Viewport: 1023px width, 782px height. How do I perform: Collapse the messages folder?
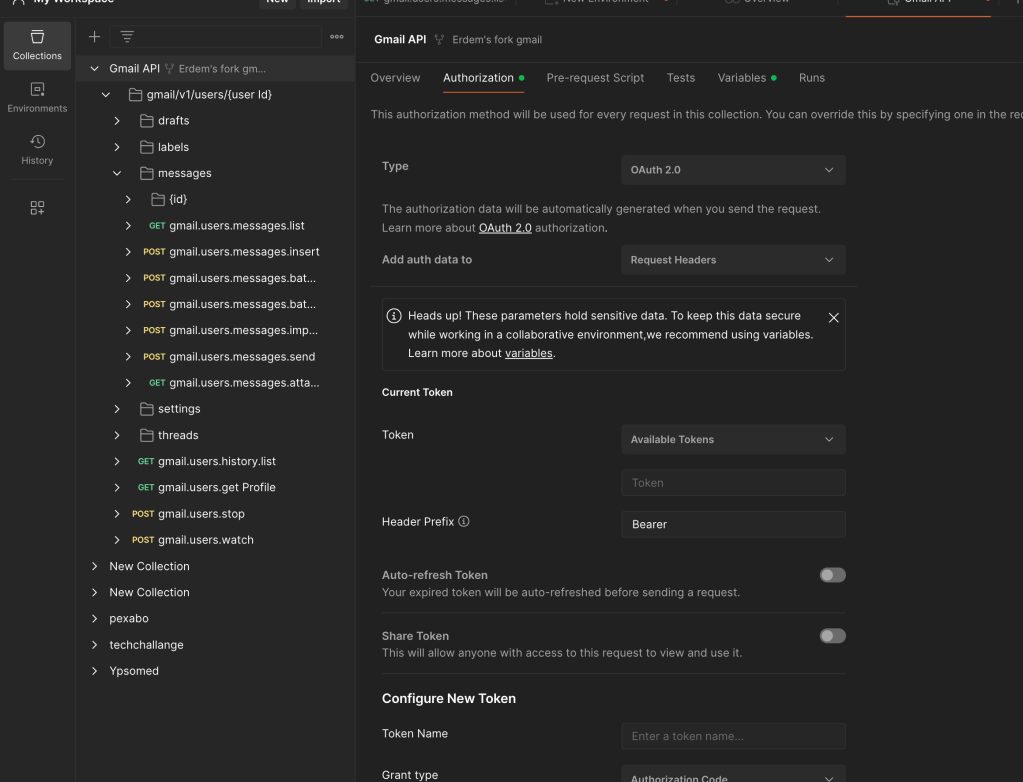117,173
